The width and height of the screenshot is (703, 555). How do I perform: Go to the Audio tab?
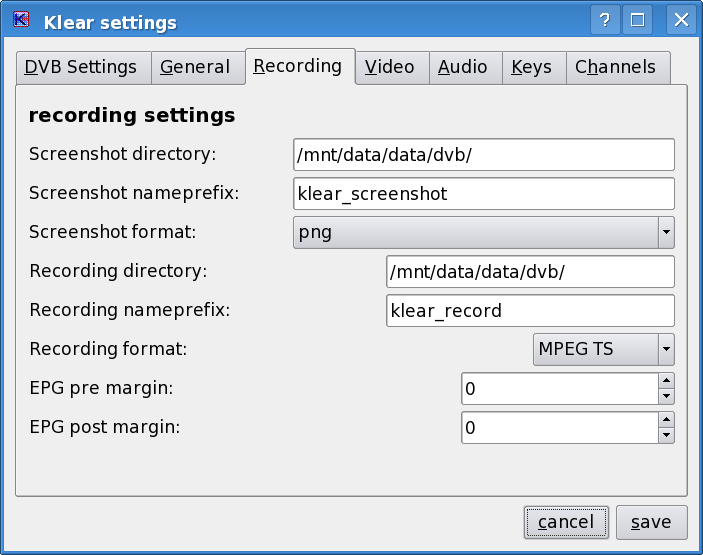tap(463, 67)
